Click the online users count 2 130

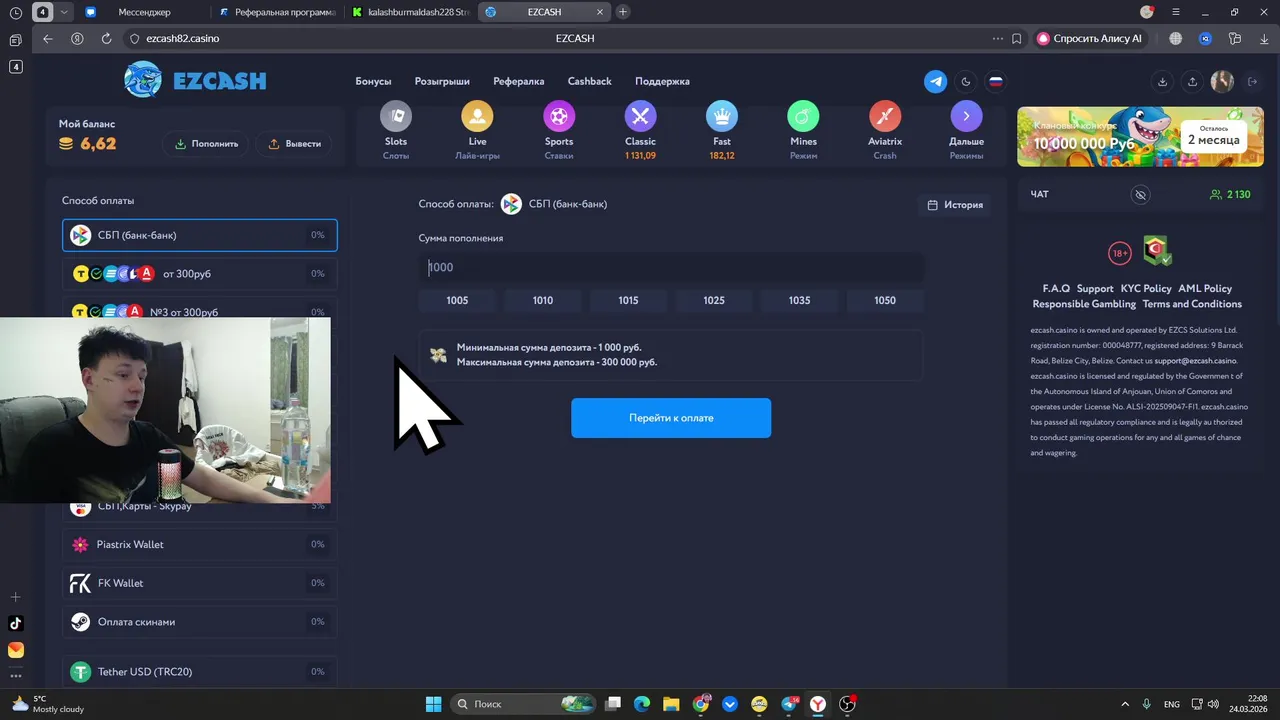(x=1230, y=194)
